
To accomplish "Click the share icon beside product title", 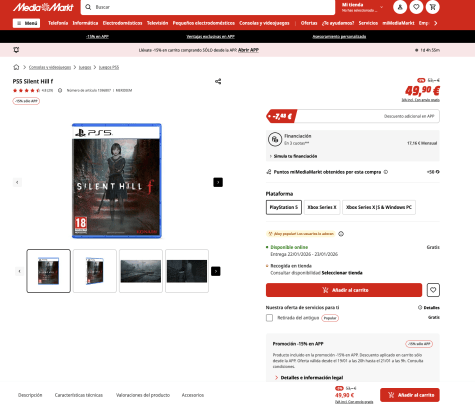I will tap(218, 81).
